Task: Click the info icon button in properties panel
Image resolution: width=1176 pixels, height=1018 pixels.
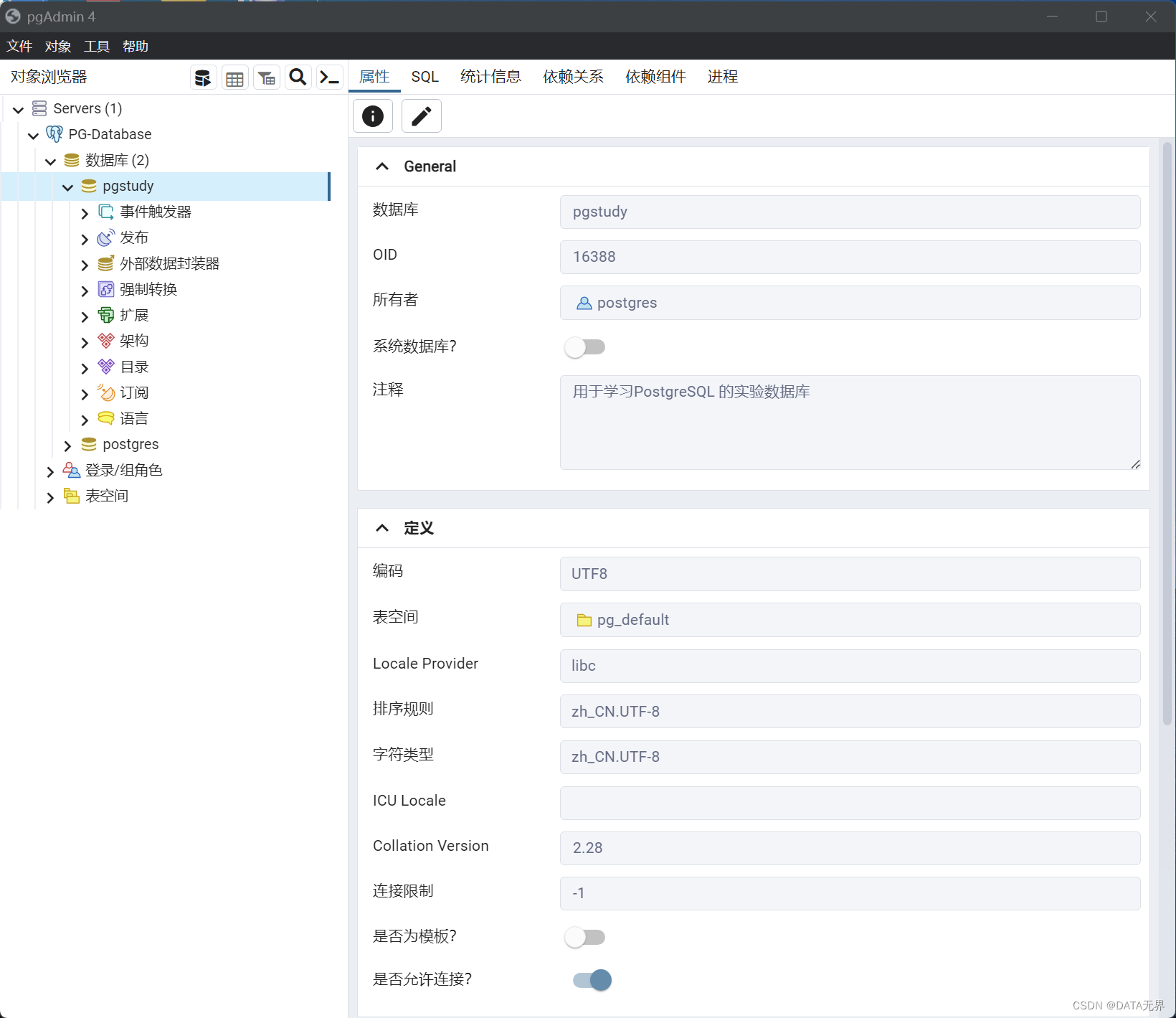Action: click(x=373, y=116)
